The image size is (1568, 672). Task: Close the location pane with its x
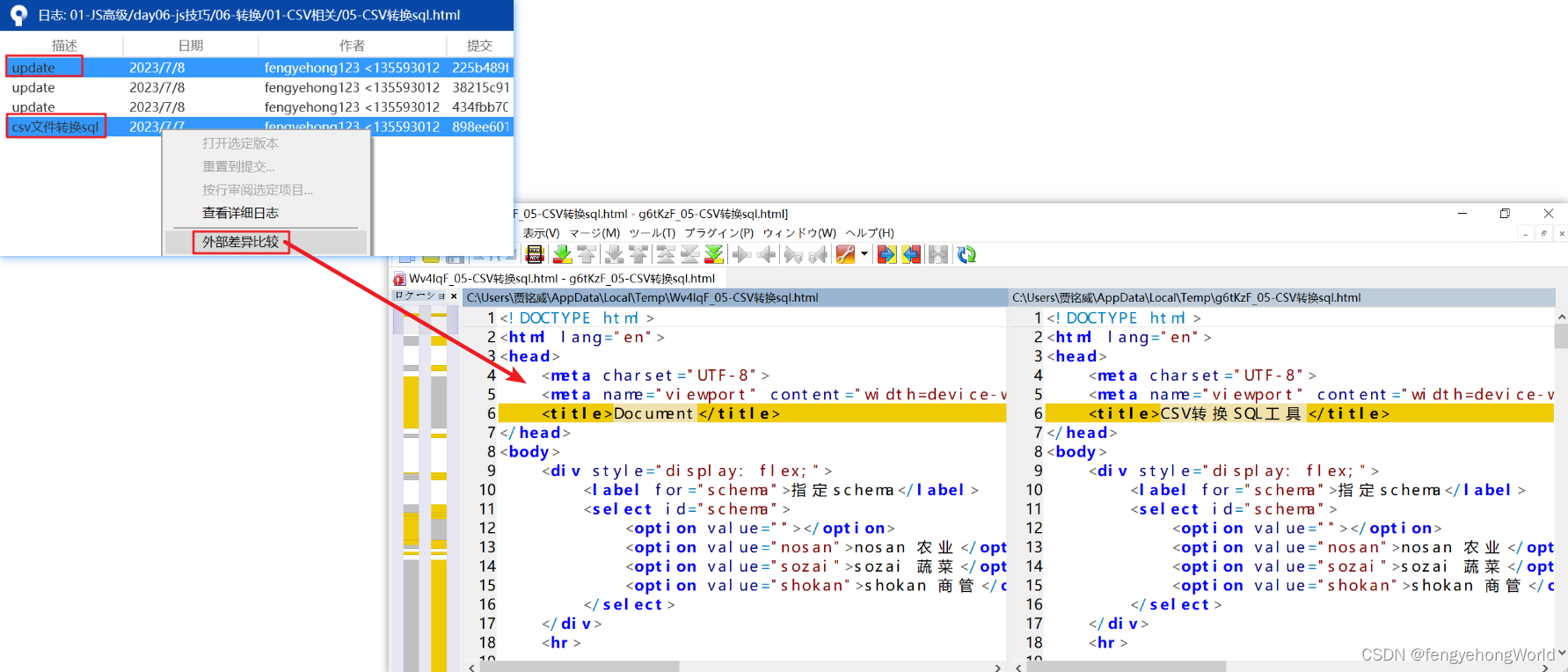(x=454, y=296)
